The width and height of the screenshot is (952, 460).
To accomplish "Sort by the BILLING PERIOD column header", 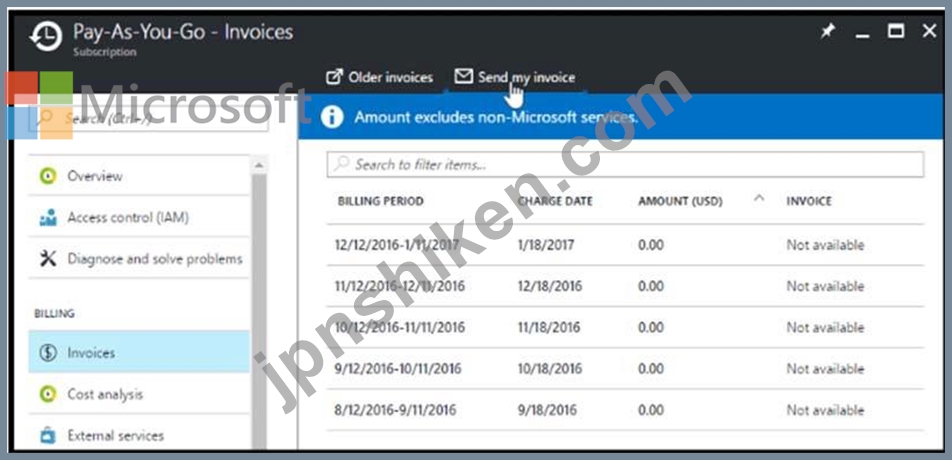I will (x=381, y=201).
